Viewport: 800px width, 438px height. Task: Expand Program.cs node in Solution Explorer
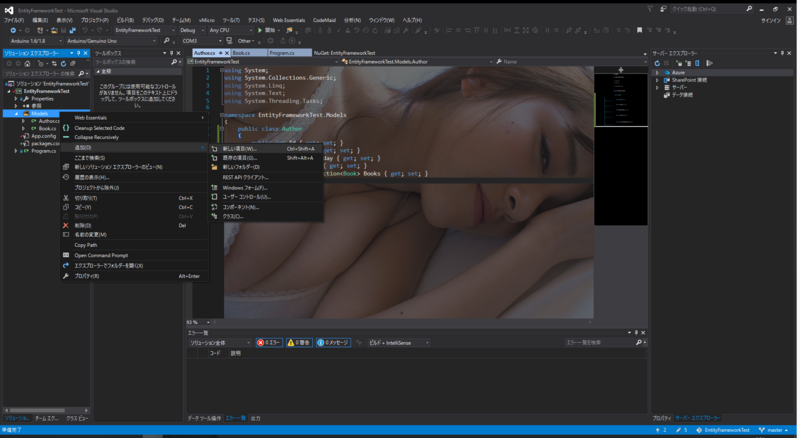[16, 151]
